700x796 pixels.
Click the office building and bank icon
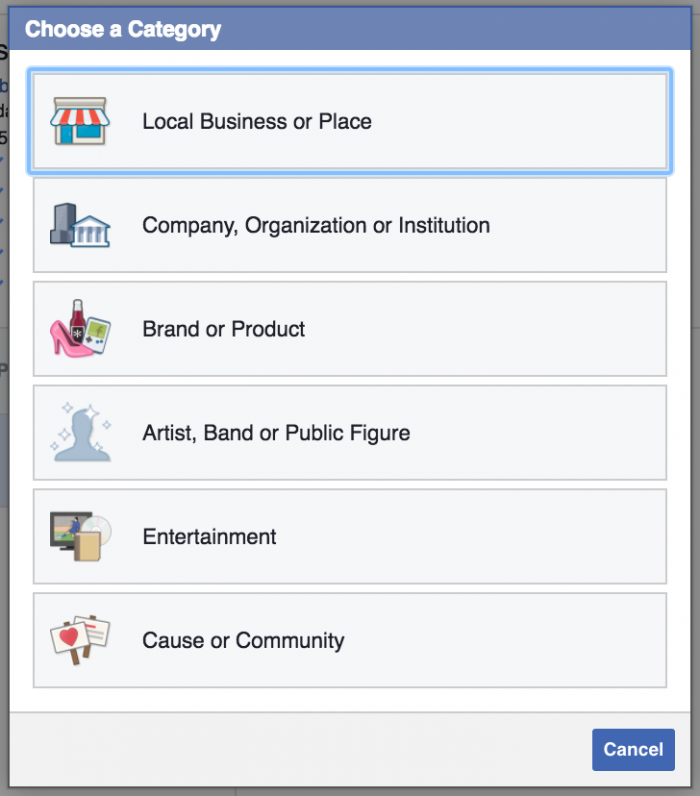tap(80, 226)
